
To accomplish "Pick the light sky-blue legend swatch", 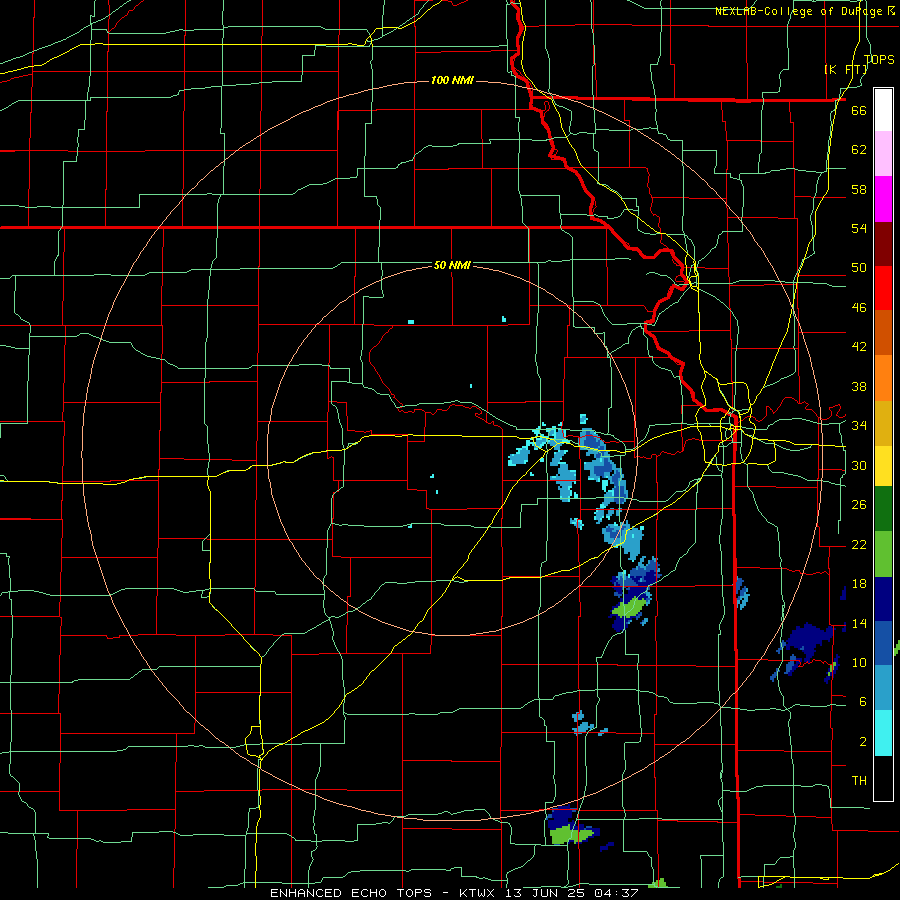I will [883, 688].
